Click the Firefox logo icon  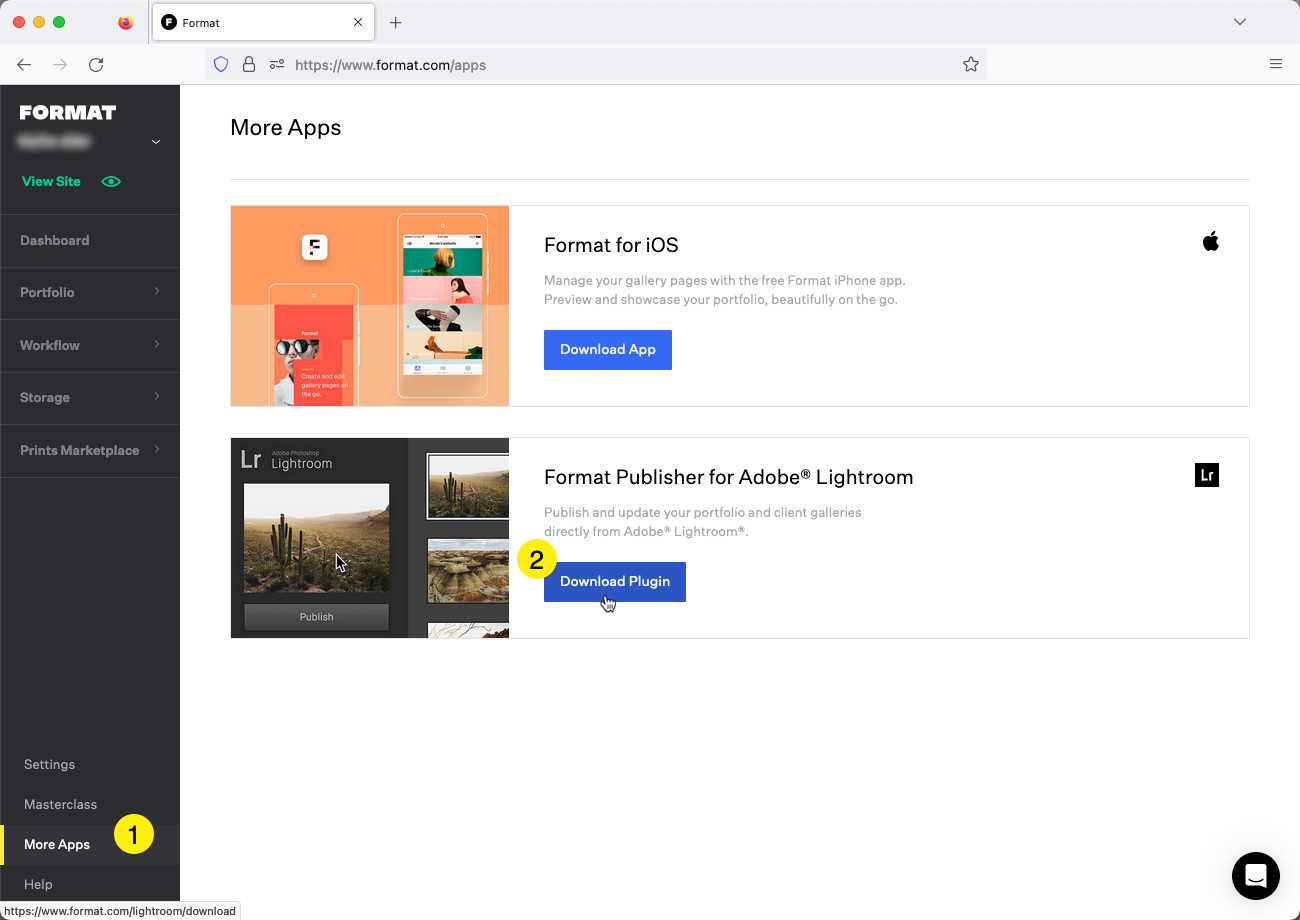tap(125, 22)
